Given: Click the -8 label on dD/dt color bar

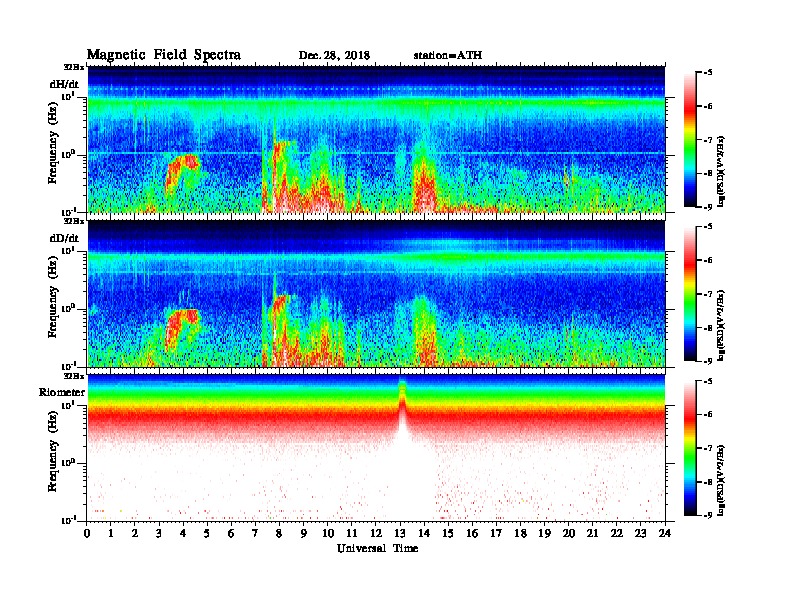Looking at the screenshot, I should (707, 328).
